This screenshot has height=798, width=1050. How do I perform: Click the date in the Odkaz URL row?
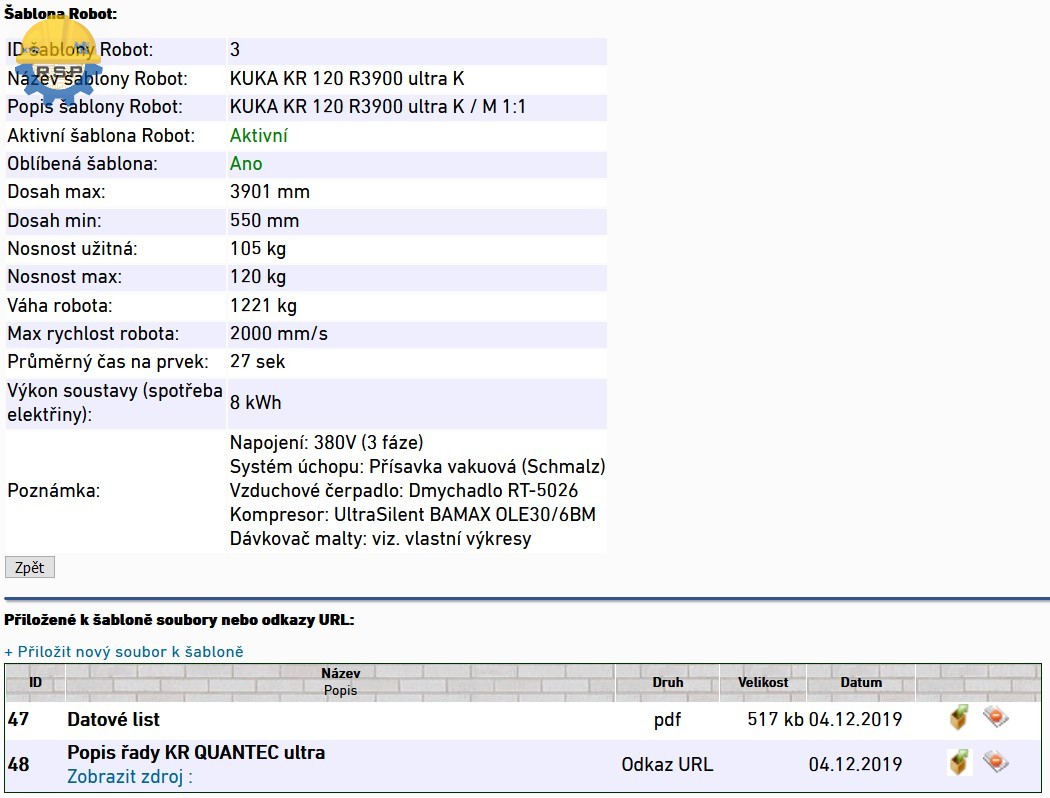click(x=856, y=765)
